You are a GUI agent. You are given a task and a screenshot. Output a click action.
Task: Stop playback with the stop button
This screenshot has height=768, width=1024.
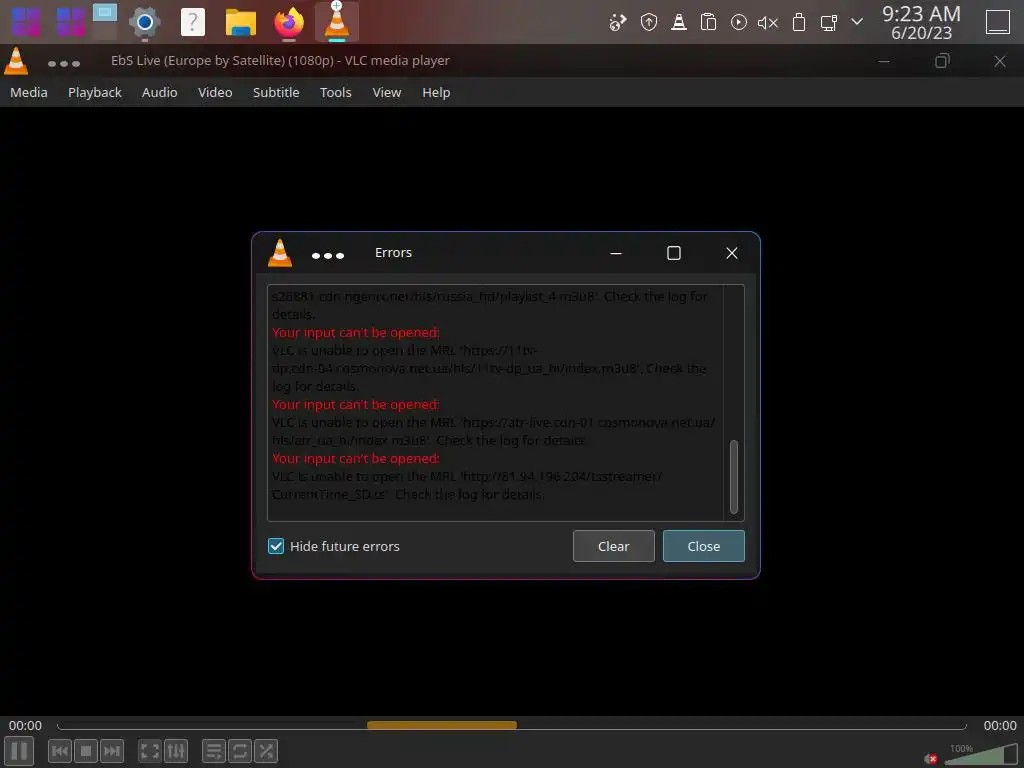(86, 751)
